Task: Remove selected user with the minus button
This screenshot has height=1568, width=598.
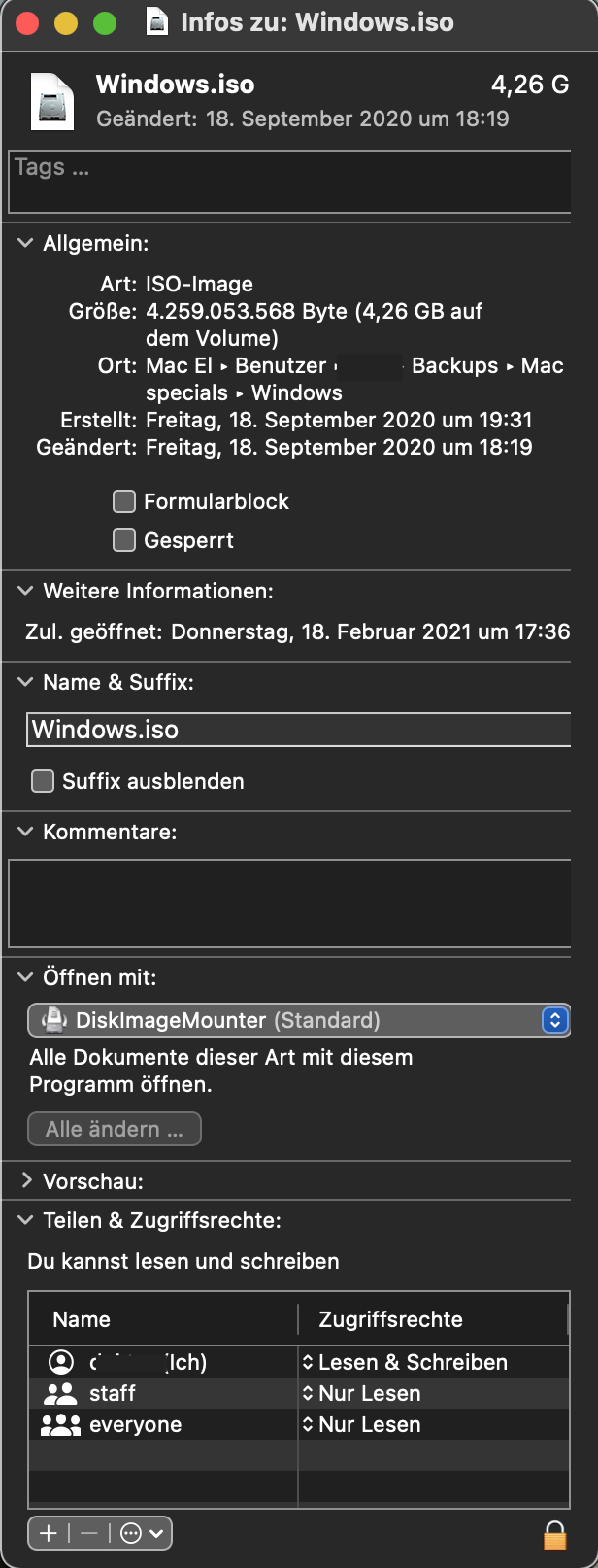Action: coord(89,1533)
